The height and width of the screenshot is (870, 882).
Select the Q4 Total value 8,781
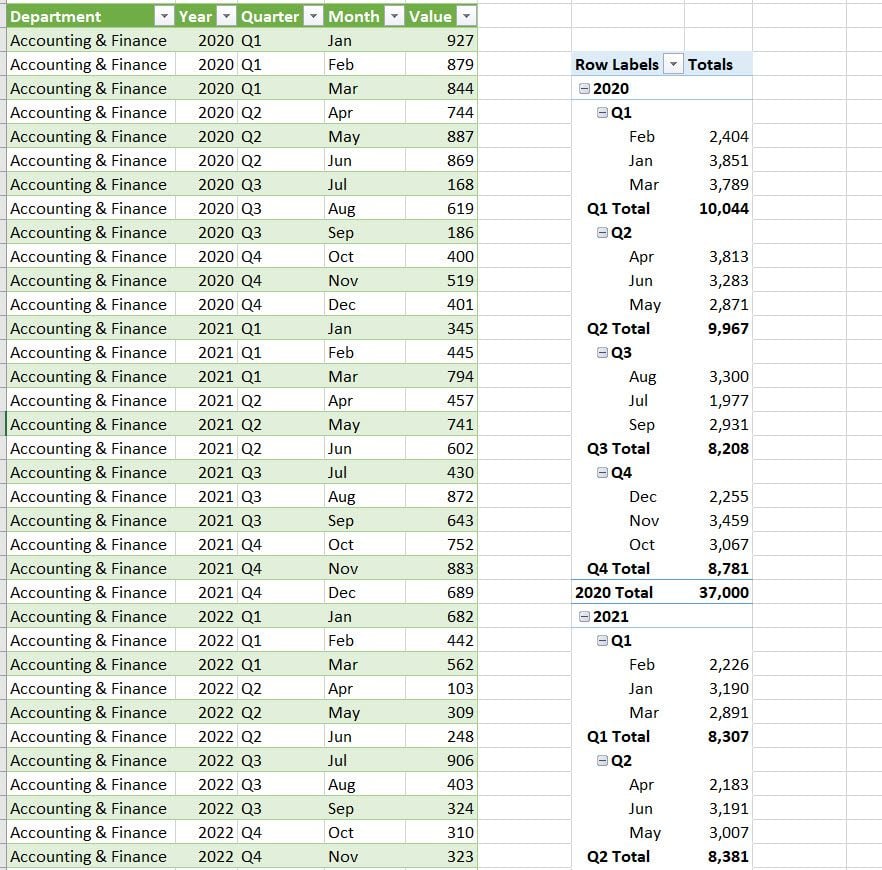coord(718,569)
